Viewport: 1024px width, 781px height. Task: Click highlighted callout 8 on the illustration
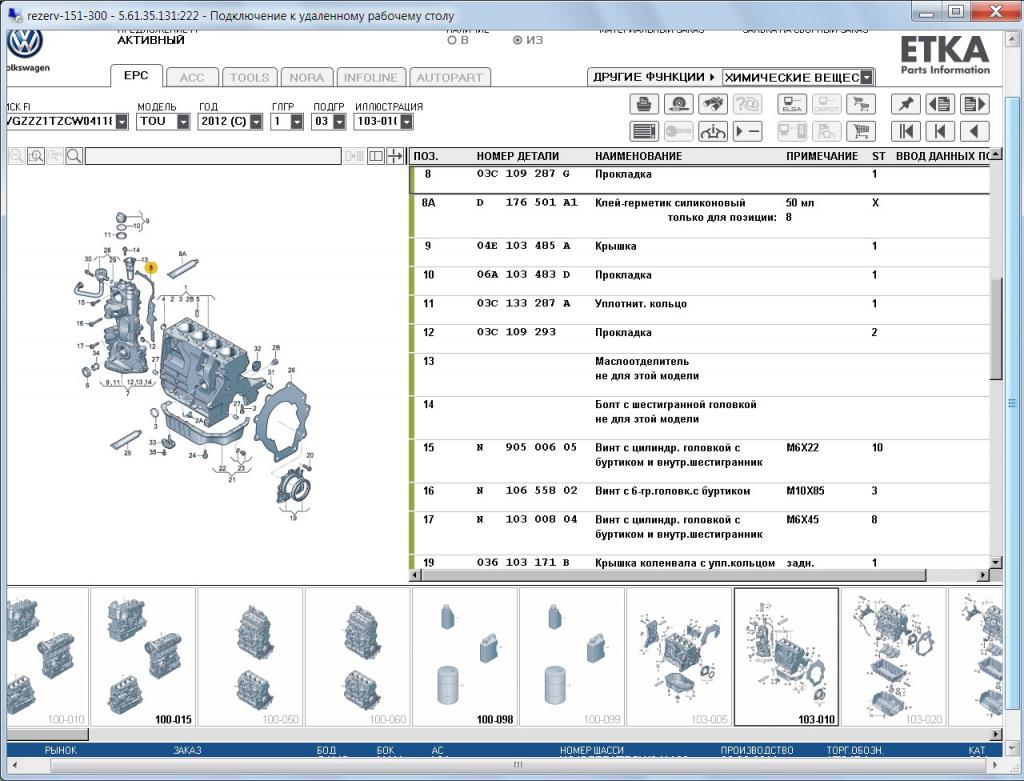(151, 267)
